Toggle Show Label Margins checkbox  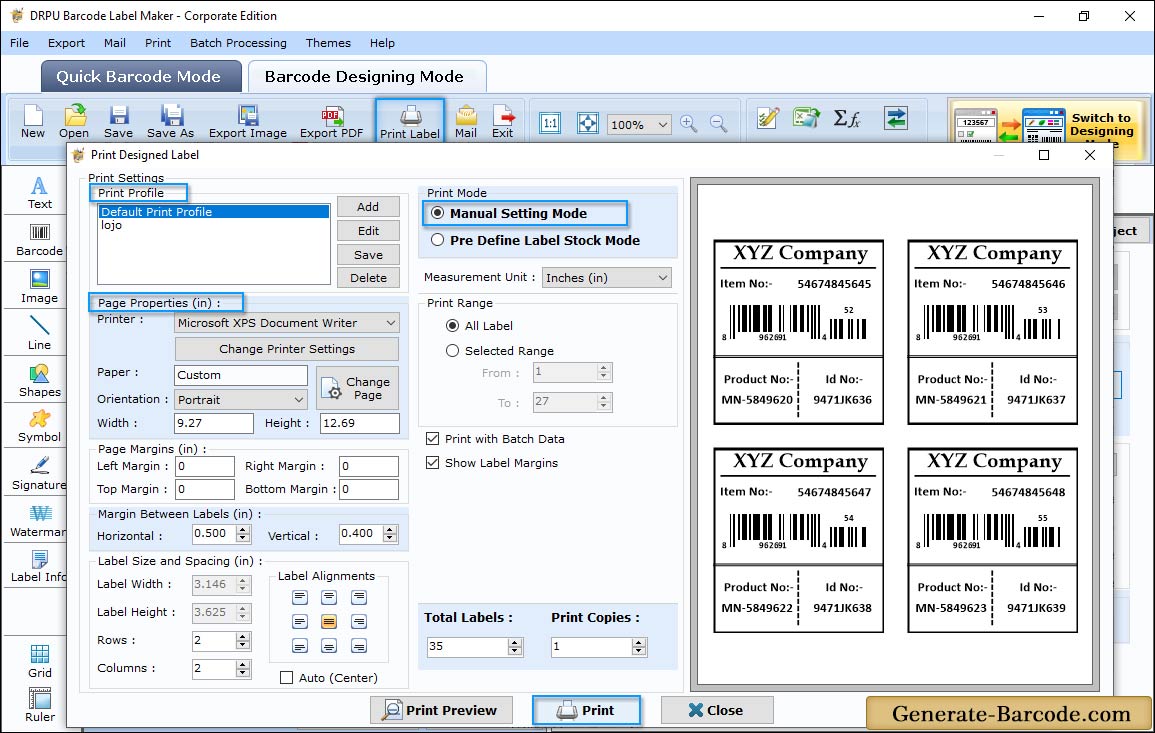[x=432, y=463]
